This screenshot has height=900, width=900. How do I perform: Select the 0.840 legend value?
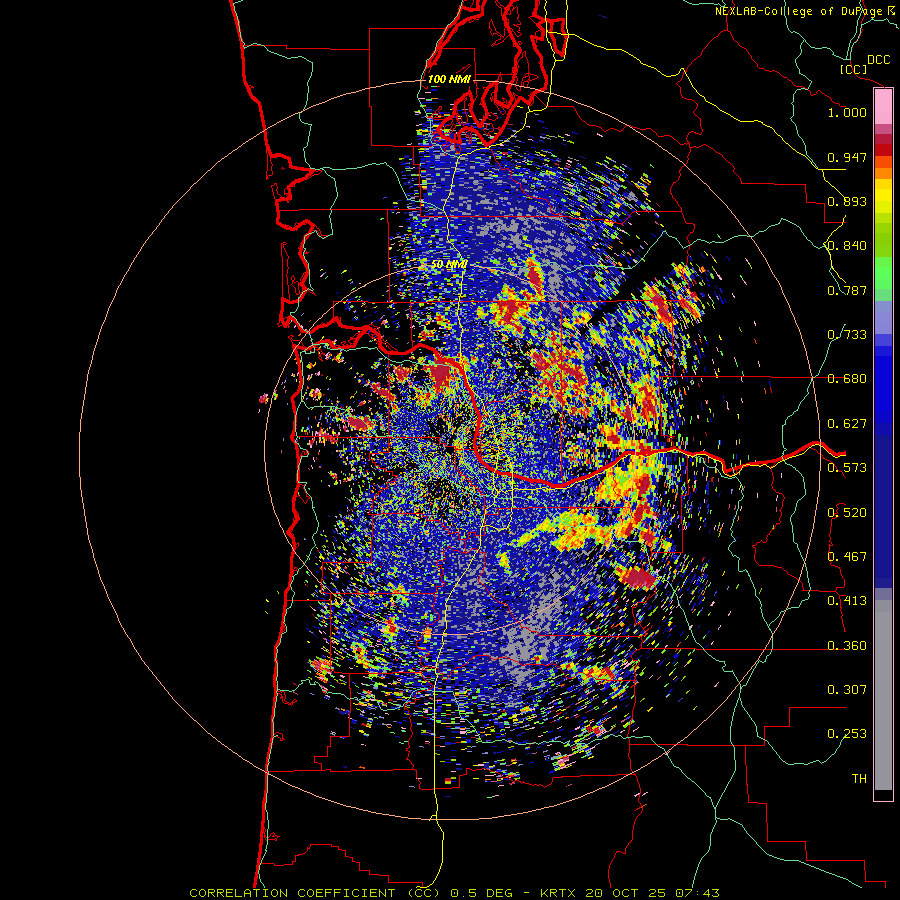[847, 246]
